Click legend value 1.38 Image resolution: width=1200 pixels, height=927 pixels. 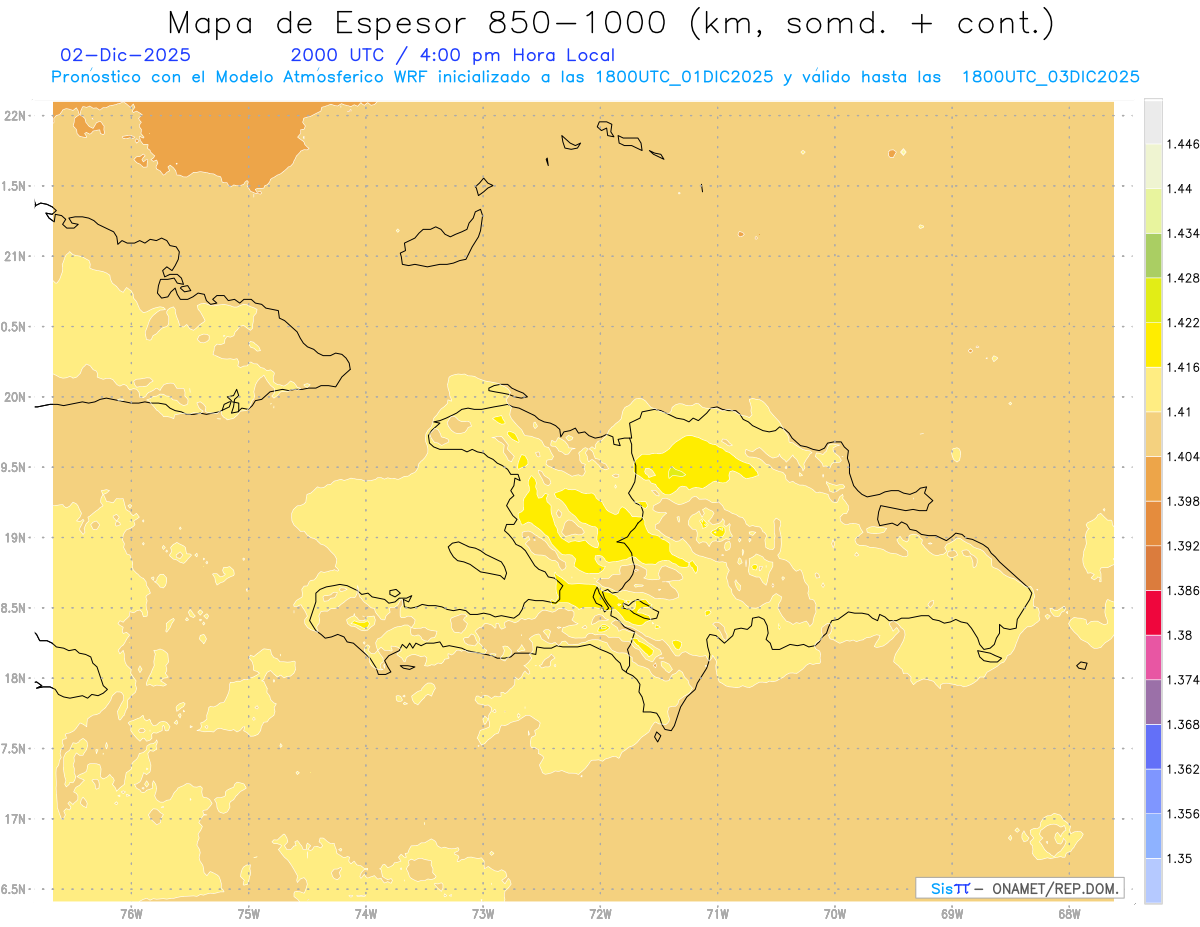1178,634
